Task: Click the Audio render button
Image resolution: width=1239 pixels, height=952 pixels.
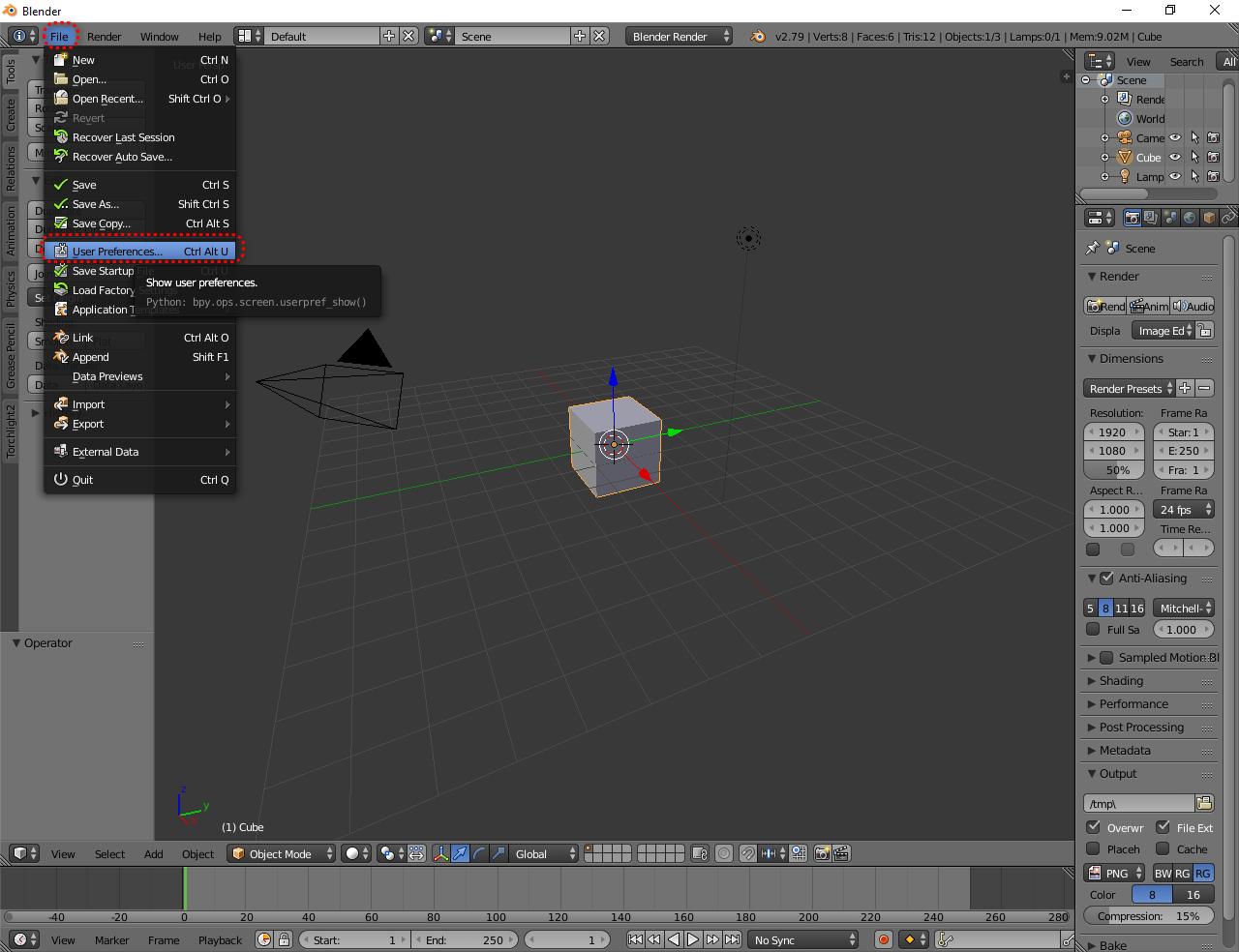Action: click(1193, 307)
